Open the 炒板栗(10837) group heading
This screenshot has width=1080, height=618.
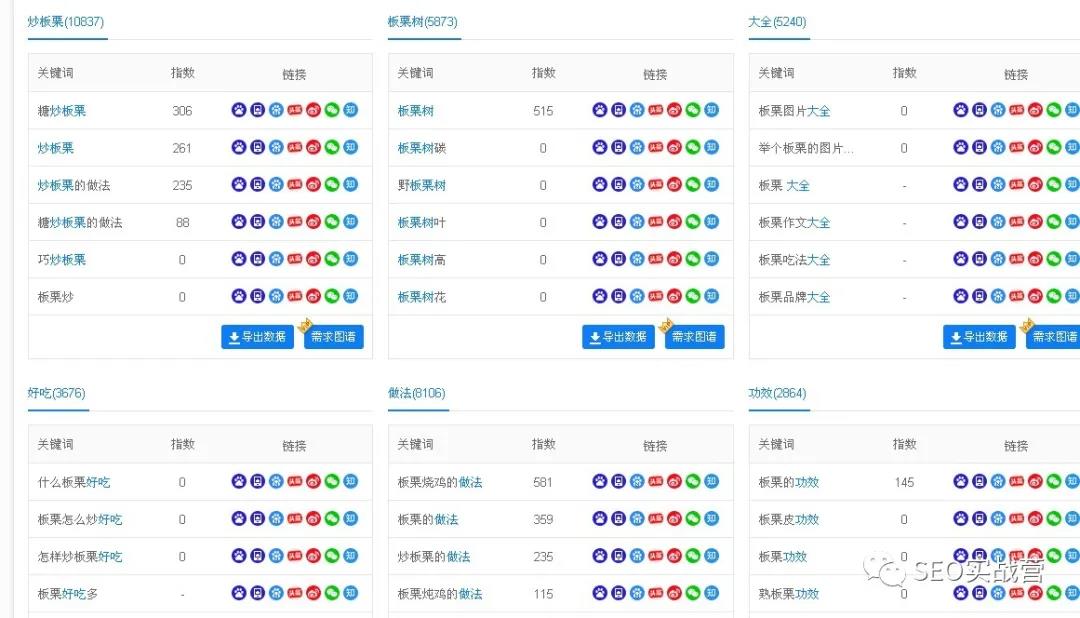pyautogui.click(x=66, y=20)
